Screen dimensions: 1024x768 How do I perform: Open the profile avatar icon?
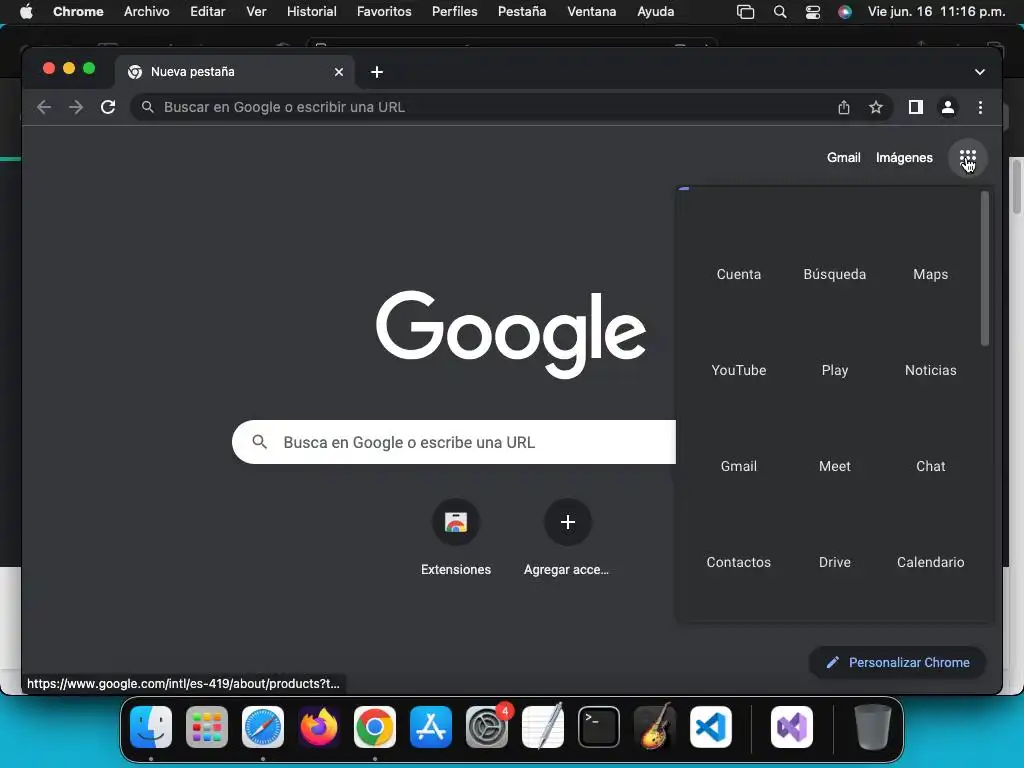coord(948,107)
